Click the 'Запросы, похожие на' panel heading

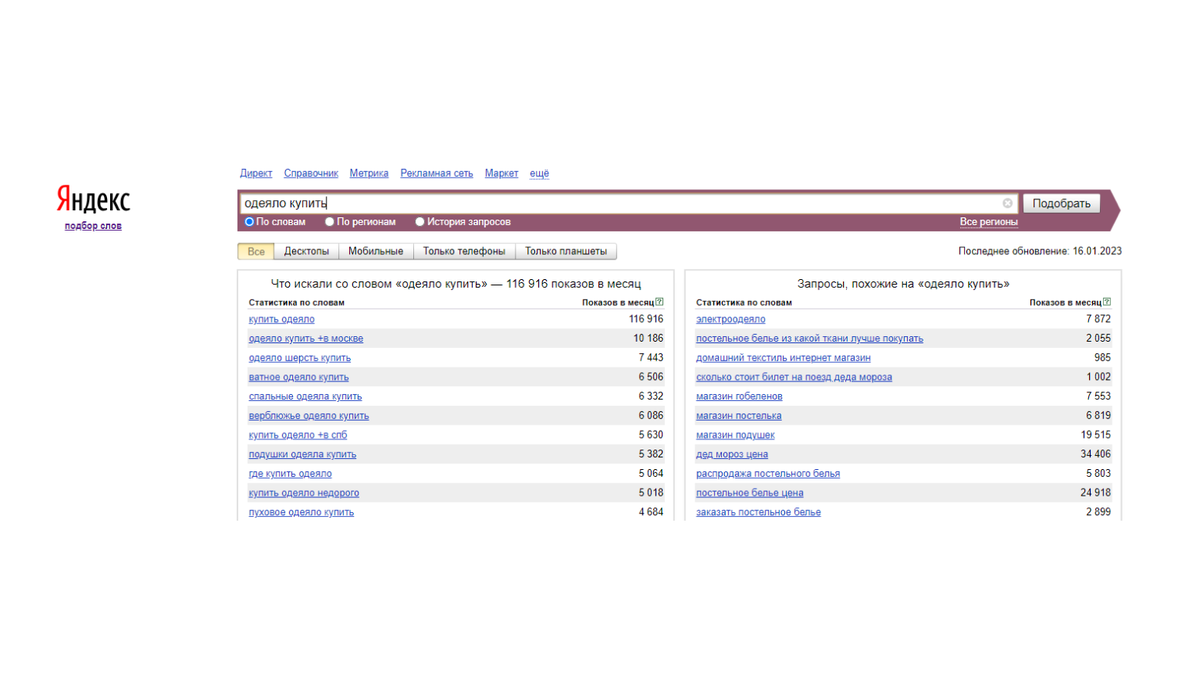(903, 284)
